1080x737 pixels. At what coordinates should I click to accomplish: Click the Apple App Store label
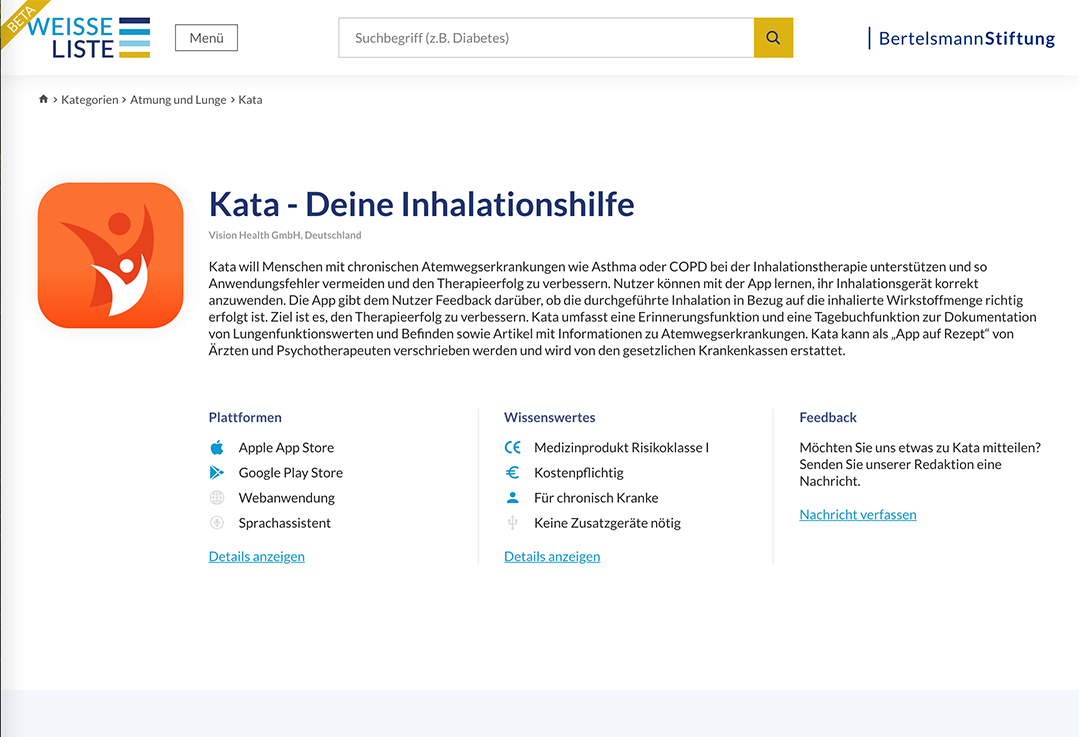[287, 448]
